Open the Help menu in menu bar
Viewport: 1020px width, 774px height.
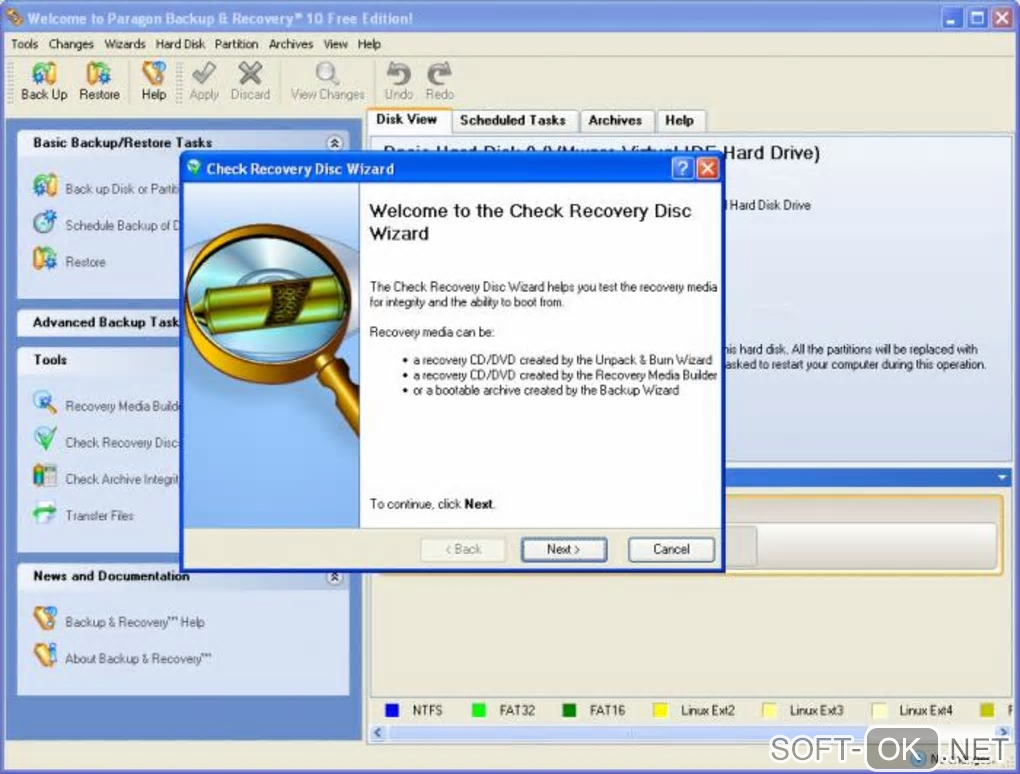pyautogui.click(x=369, y=44)
